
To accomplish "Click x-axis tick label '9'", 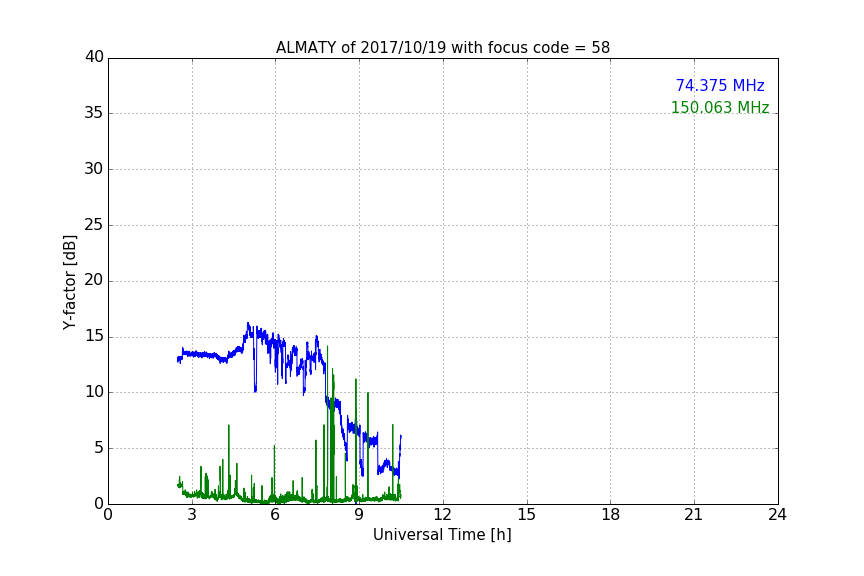I will tap(359, 515).
